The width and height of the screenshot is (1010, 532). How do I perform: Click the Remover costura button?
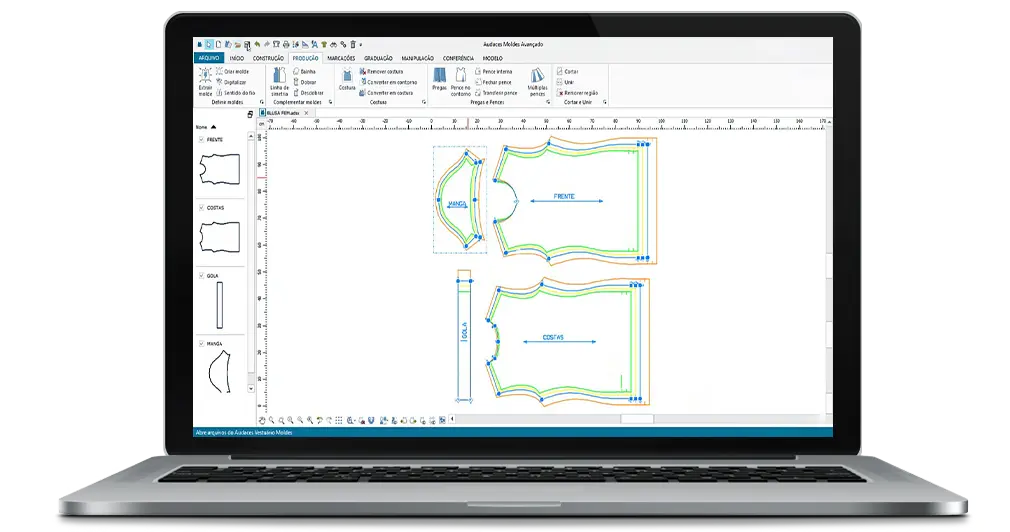pyautogui.click(x=386, y=72)
